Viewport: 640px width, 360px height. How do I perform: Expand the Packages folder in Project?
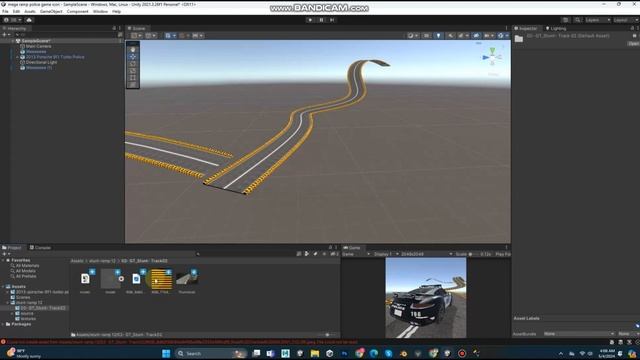click(3, 324)
